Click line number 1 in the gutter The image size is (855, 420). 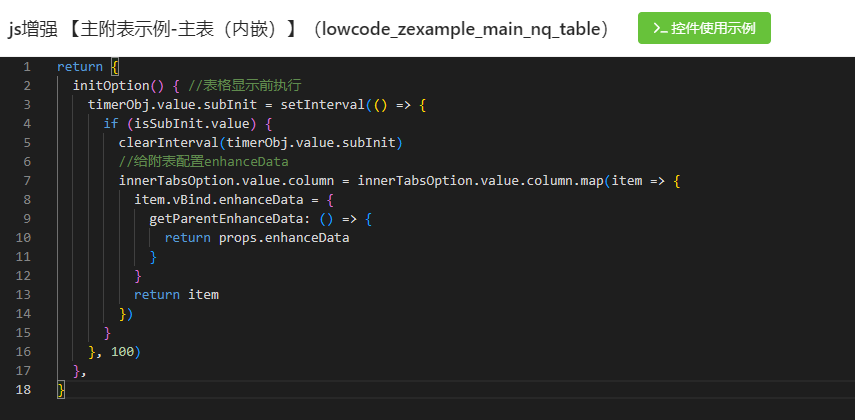[x=27, y=66]
